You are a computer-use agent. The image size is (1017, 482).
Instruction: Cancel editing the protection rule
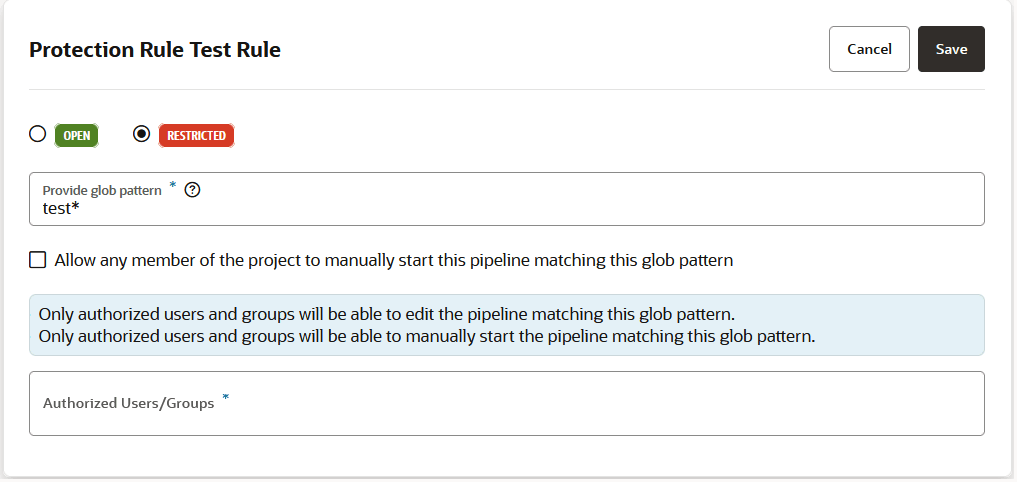tap(869, 49)
